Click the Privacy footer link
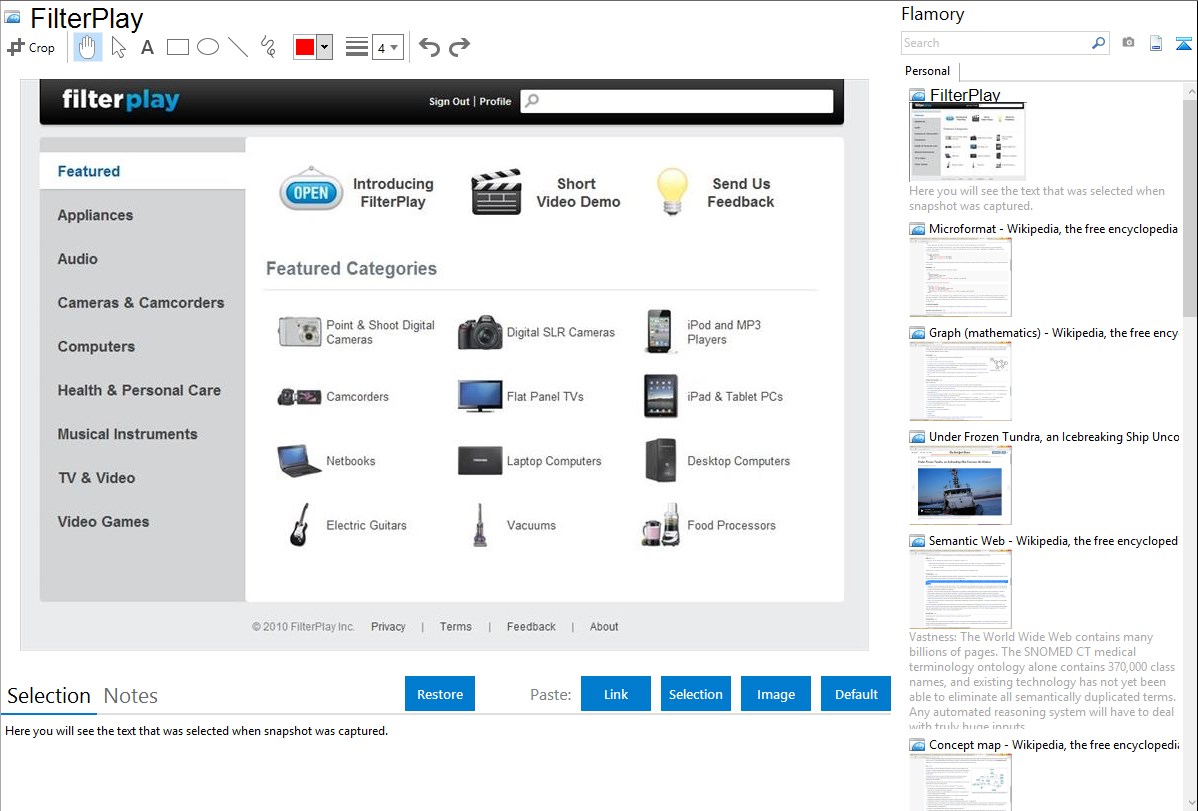Image resolution: width=1198 pixels, height=811 pixels. click(x=388, y=627)
